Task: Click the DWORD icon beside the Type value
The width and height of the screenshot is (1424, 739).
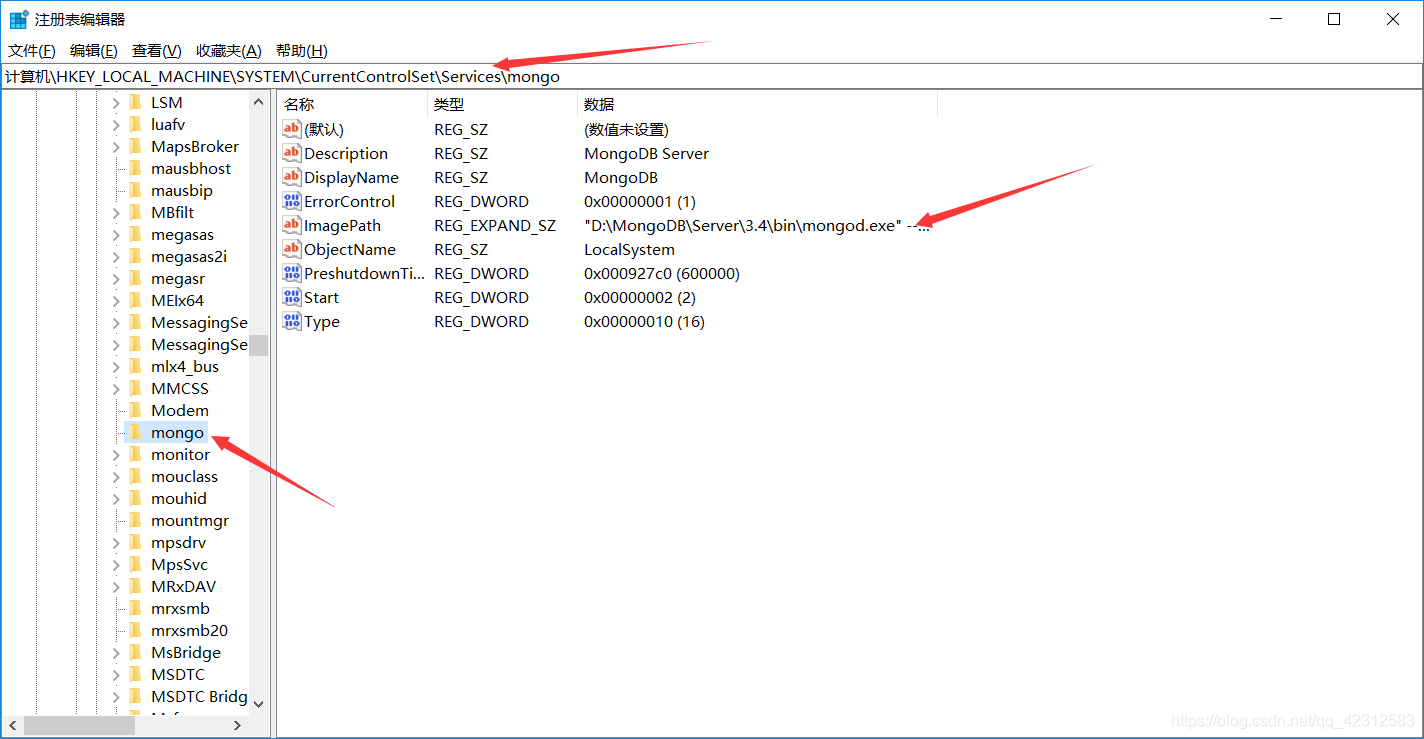Action: pos(291,321)
